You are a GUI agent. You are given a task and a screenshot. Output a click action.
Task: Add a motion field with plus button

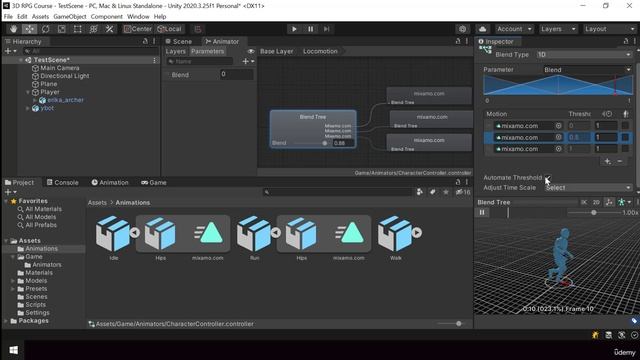[607, 161]
